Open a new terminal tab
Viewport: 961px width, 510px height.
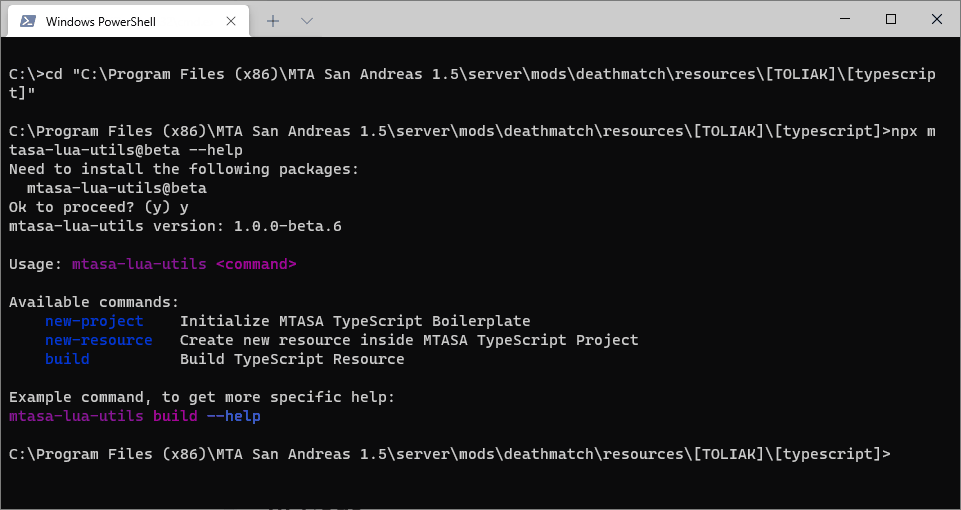pyautogui.click(x=273, y=21)
